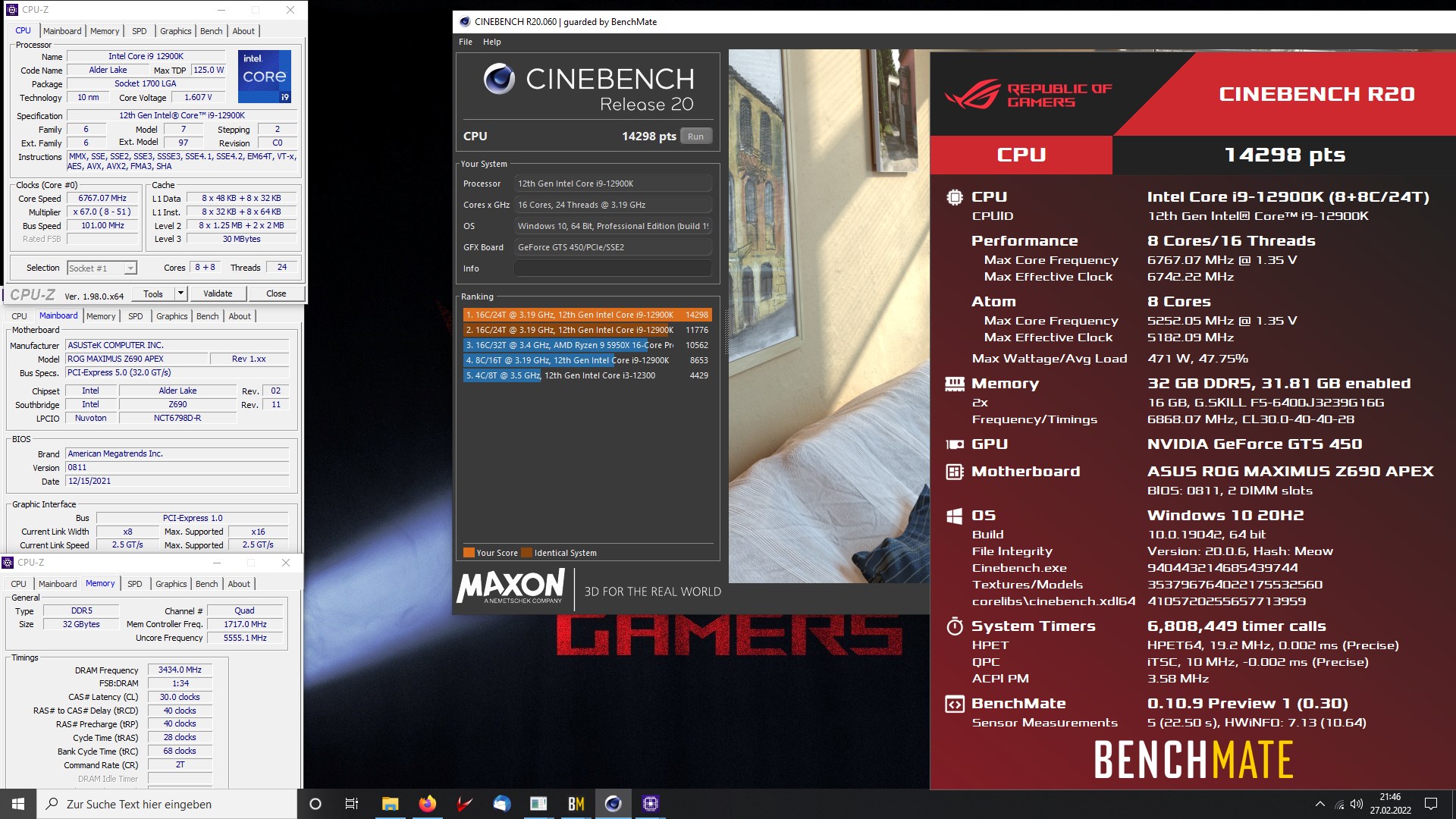Viewport: 1456px width, 819px height.
Task: Launch Firefox from the taskbar
Action: click(x=428, y=804)
